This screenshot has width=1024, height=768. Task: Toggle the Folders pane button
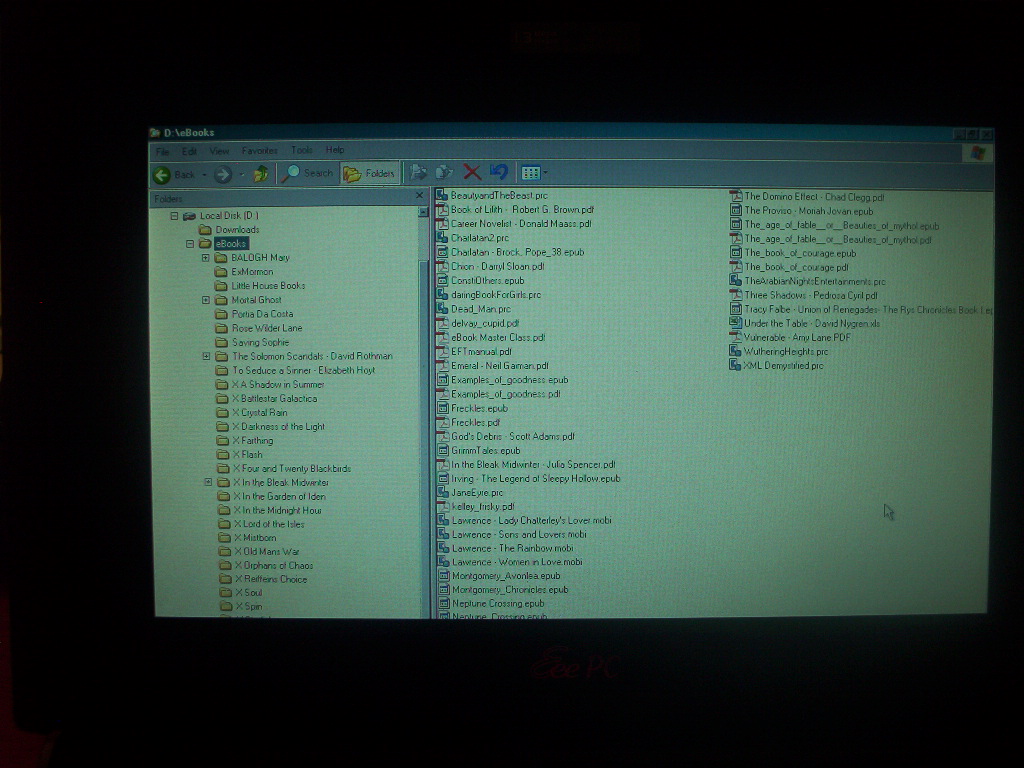click(370, 174)
